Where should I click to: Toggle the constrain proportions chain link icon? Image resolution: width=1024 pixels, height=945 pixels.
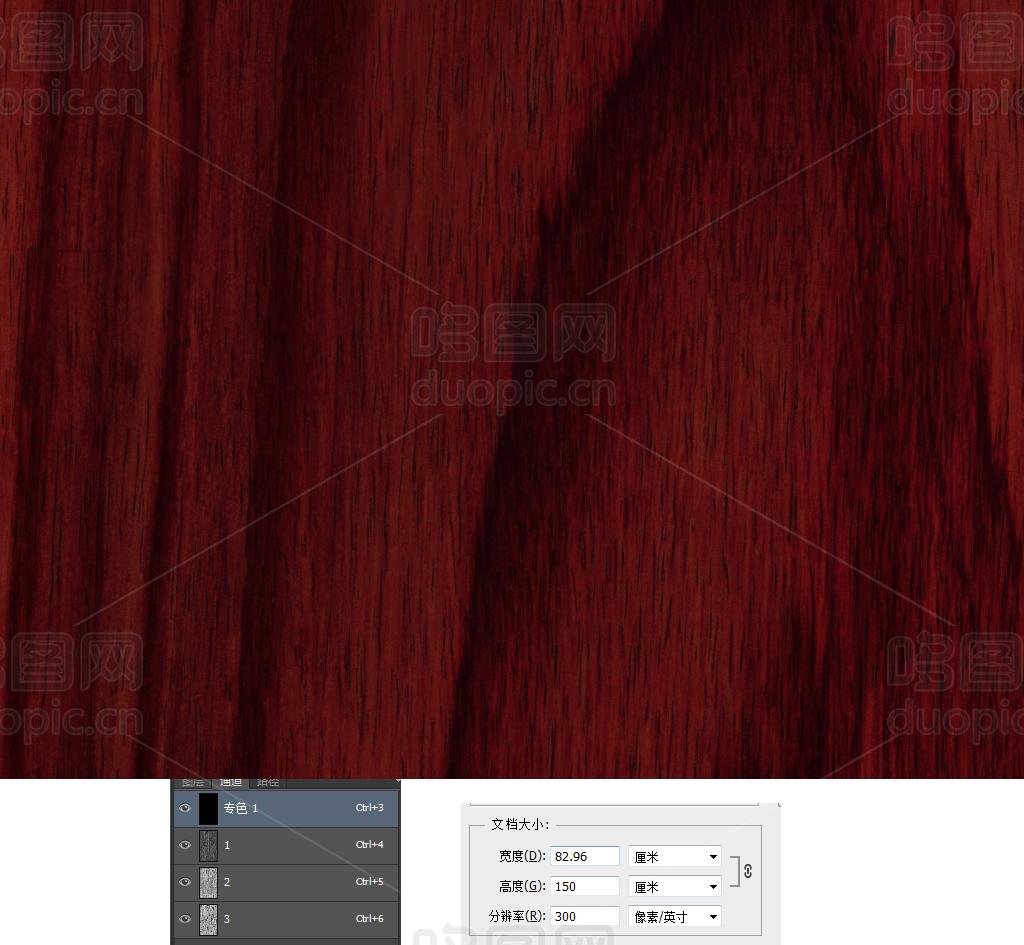tap(747, 871)
